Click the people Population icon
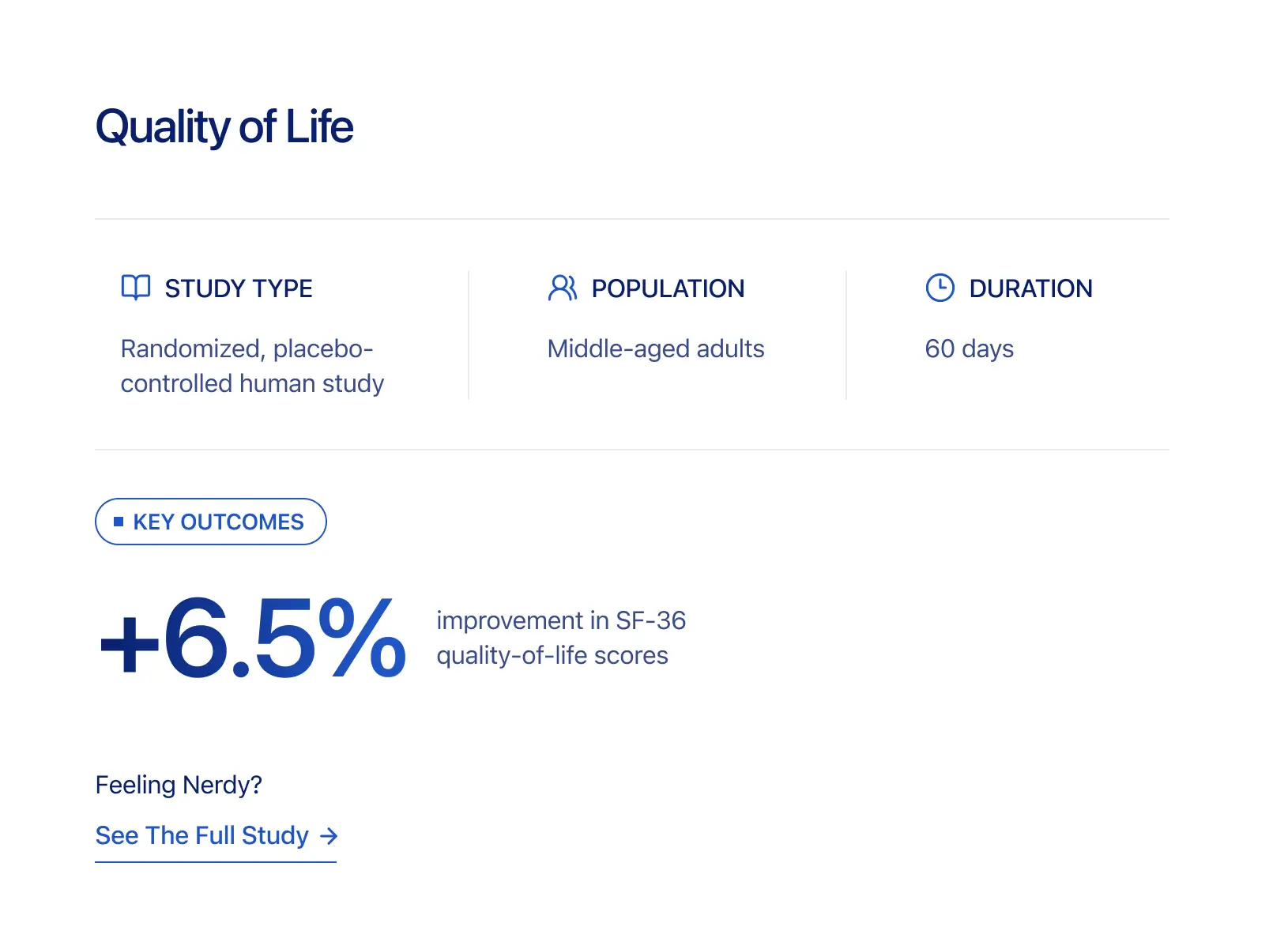1288x942 pixels. point(563,288)
